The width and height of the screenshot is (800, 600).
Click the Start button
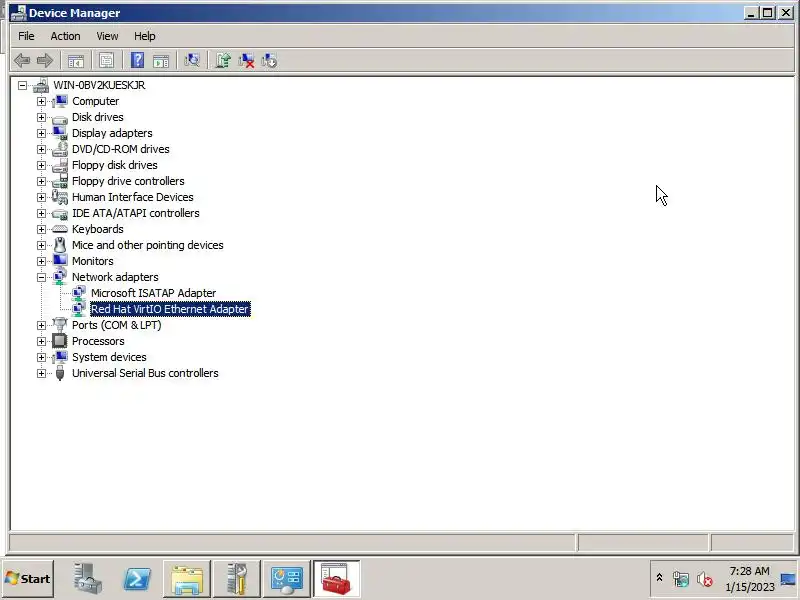[x=28, y=579]
